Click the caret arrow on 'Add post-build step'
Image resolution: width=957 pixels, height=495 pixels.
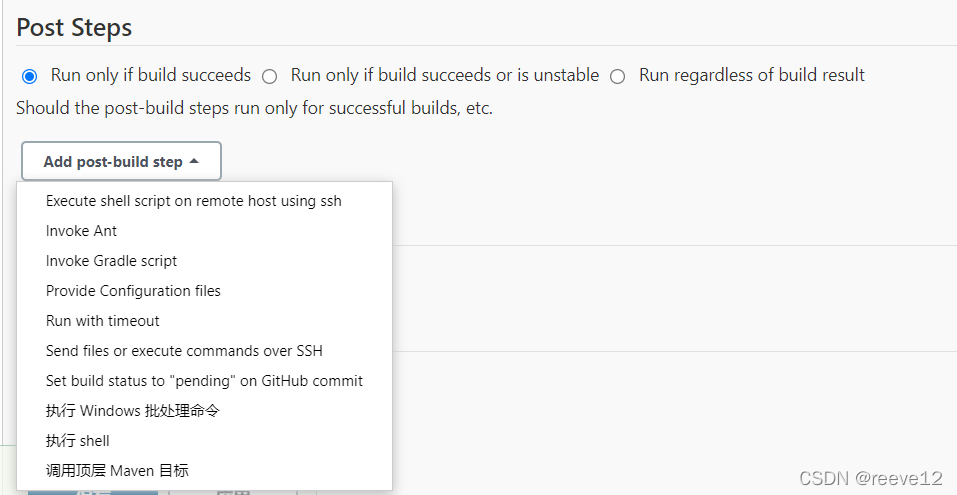(193, 161)
